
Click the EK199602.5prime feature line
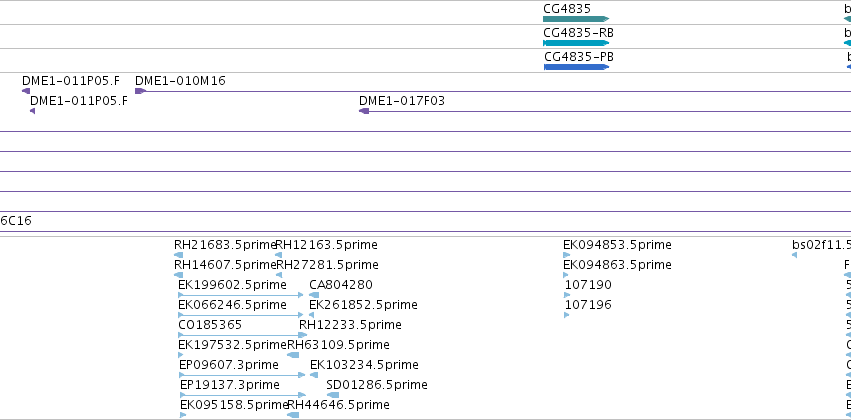pyautogui.click(x=241, y=295)
